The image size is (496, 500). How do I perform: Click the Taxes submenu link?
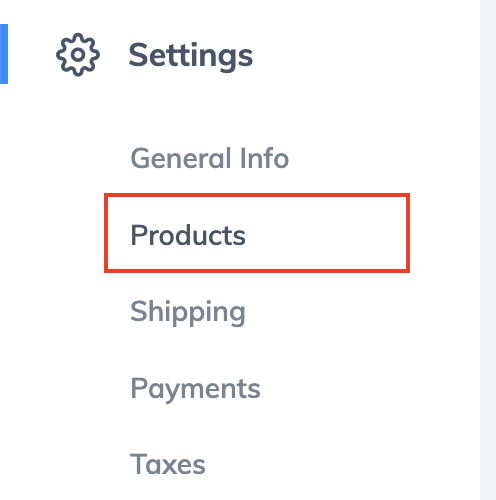tap(168, 464)
